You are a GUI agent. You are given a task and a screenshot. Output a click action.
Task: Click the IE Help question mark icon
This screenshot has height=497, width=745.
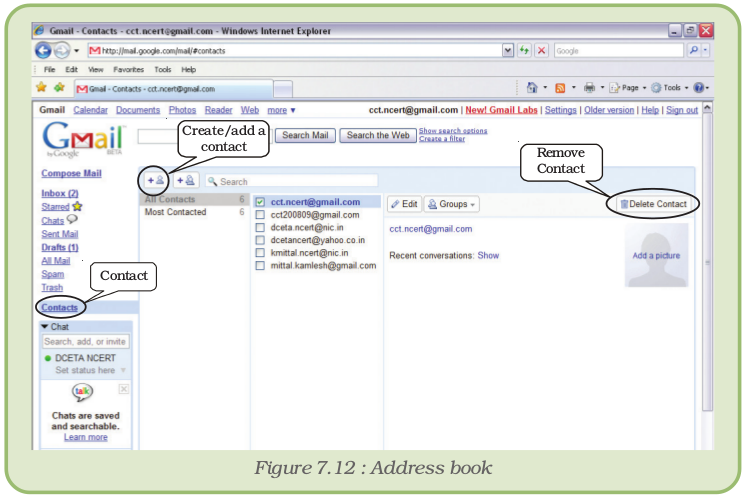[x=698, y=88]
